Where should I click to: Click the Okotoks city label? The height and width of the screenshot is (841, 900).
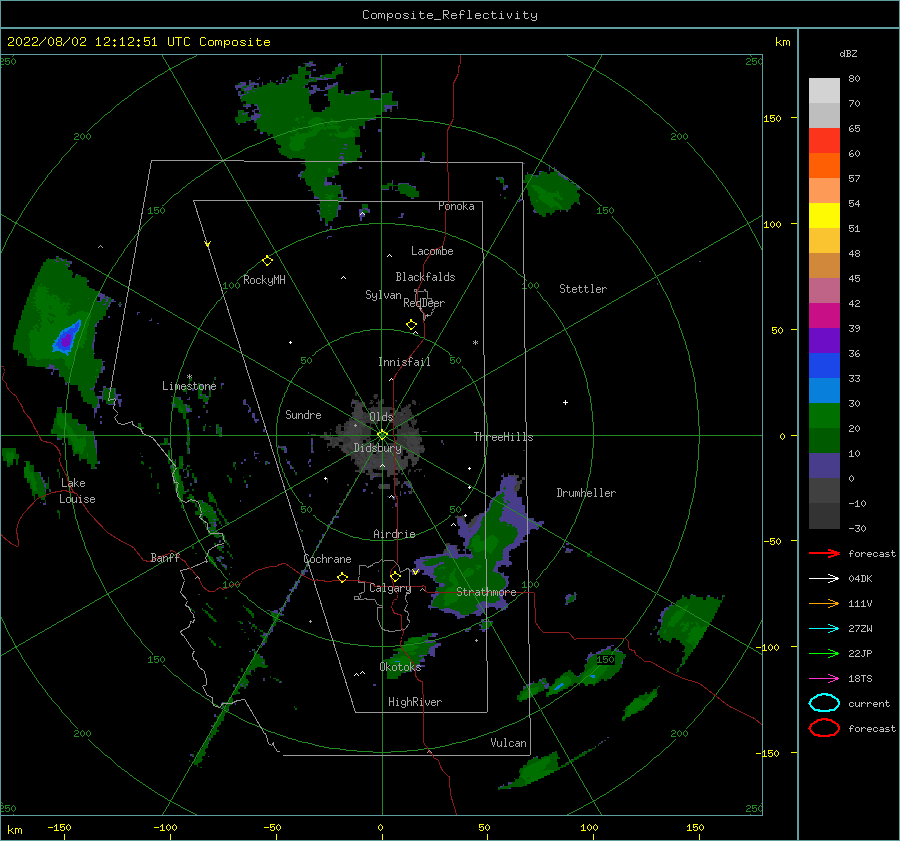(400, 666)
